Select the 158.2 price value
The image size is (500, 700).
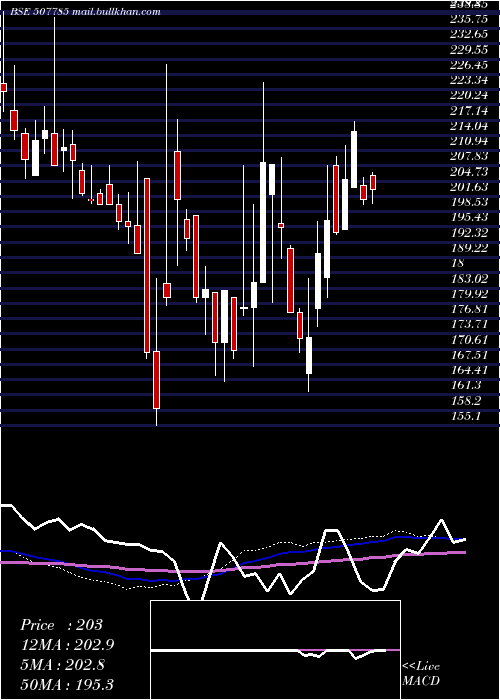[x=464, y=400]
